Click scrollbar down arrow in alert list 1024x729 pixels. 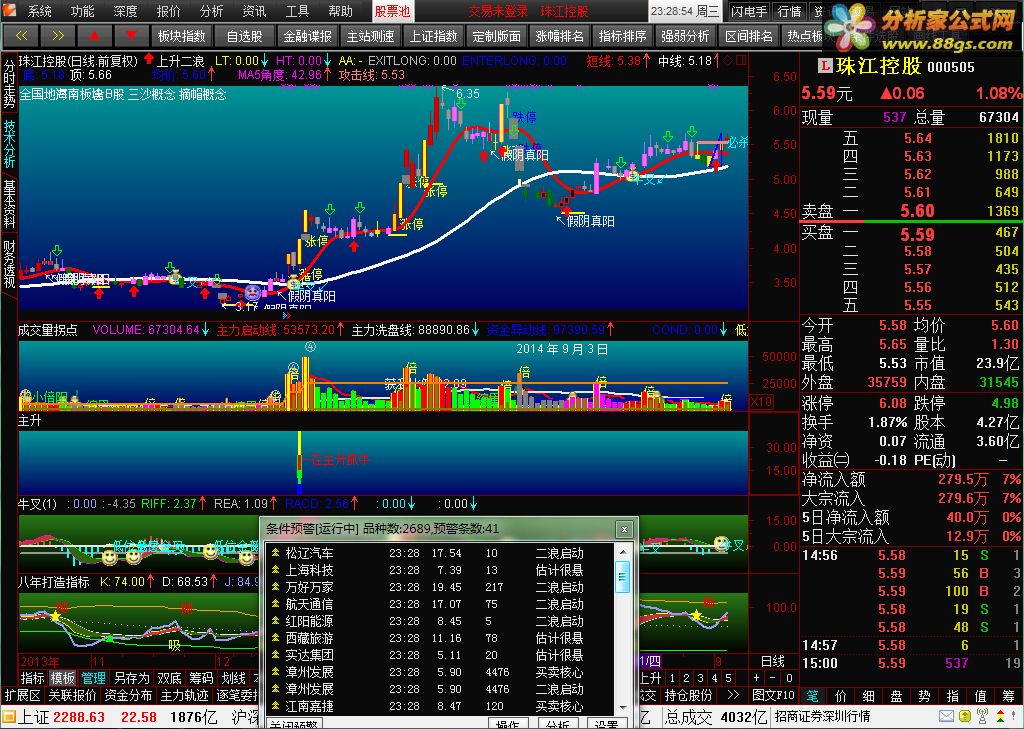click(x=623, y=707)
